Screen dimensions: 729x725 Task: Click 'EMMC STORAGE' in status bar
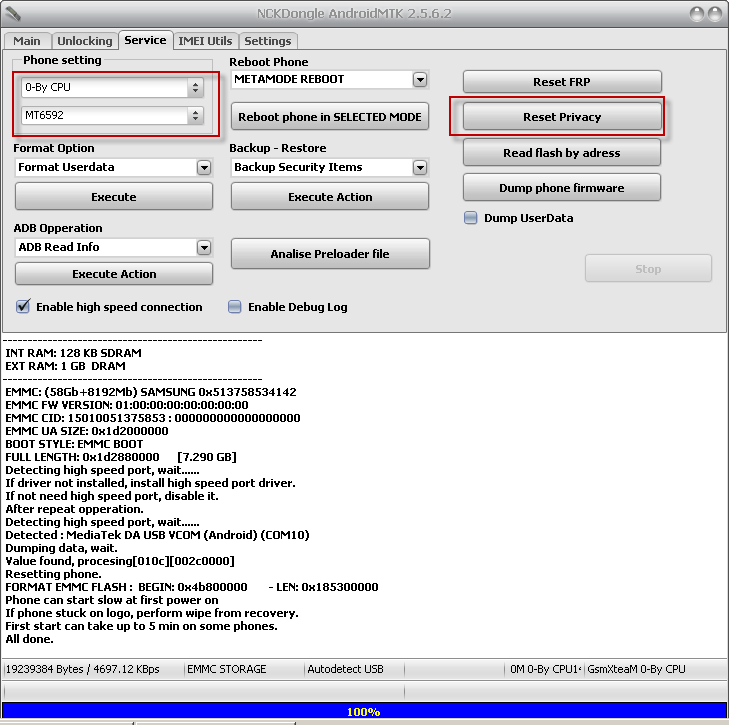pyautogui.click(x=226, y=669)
